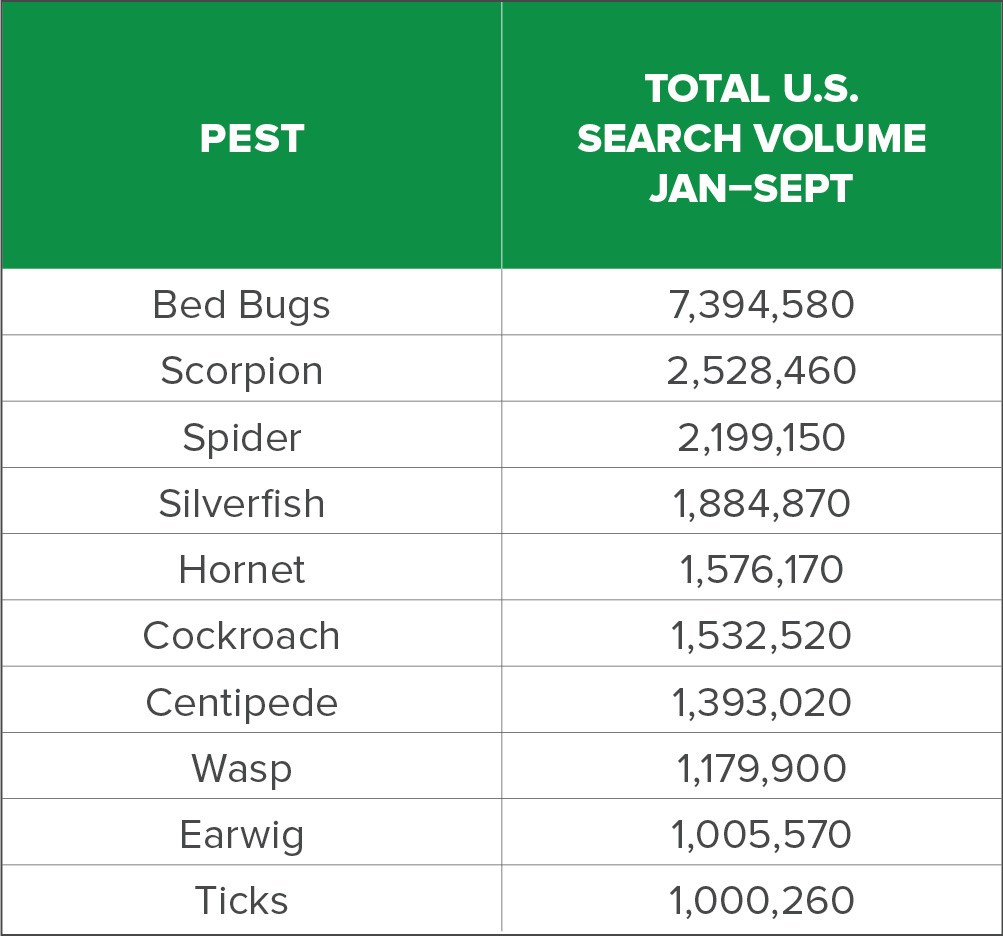
Task: Click the Spider pest name
Action: click(241, 437)
